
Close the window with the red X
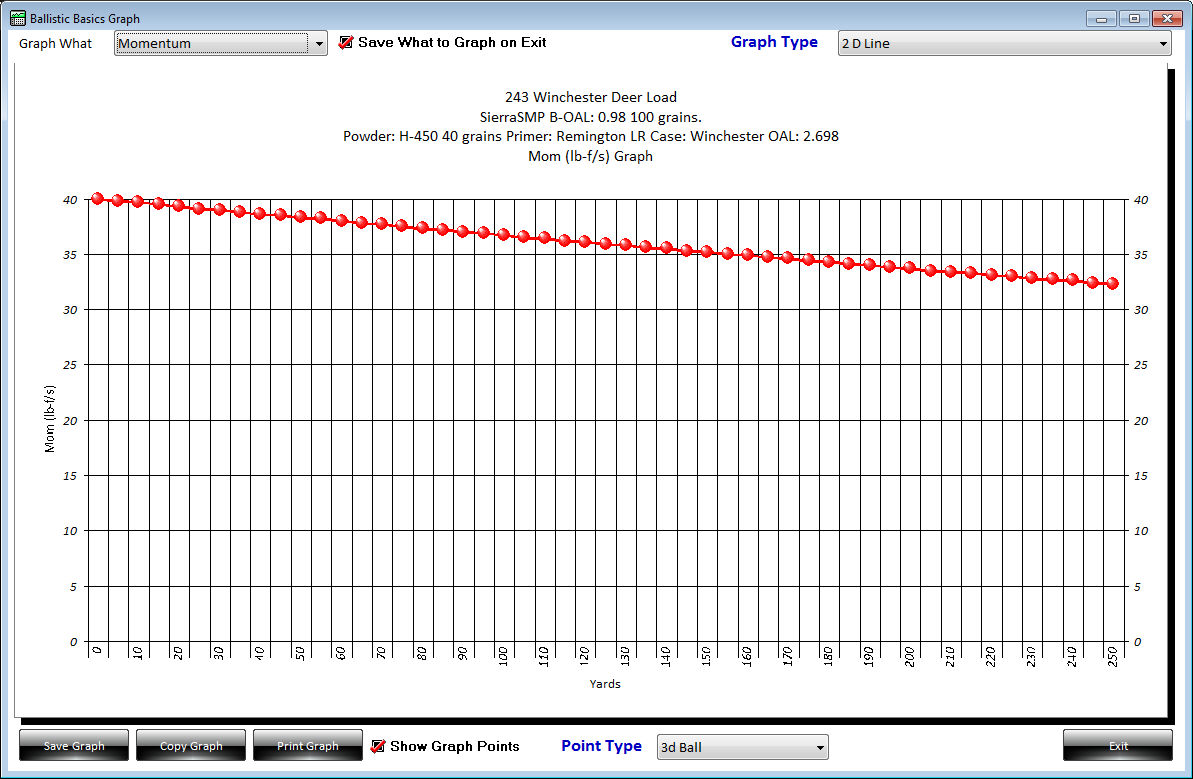click(1166, 18)
